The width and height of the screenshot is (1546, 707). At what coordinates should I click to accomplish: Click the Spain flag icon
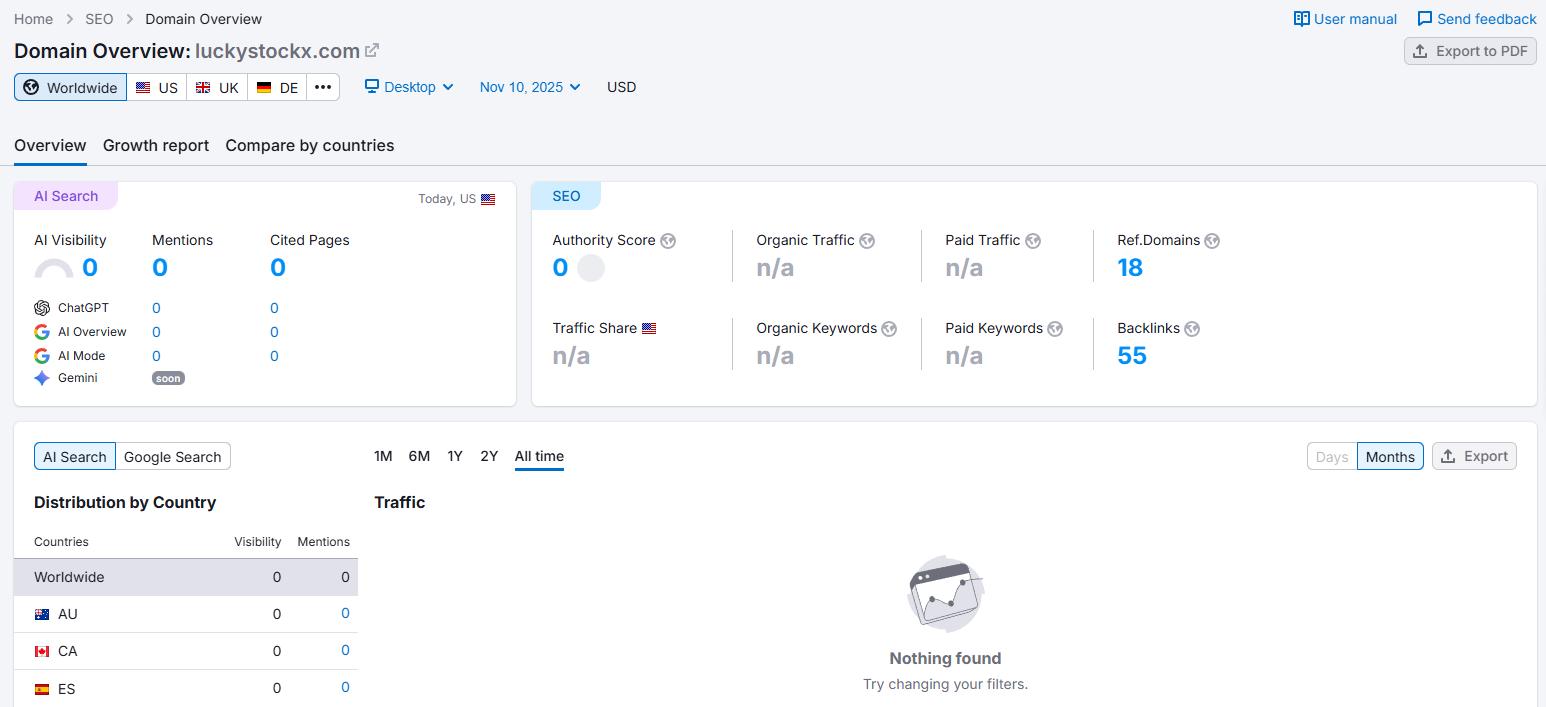click(x=42, y=689)
